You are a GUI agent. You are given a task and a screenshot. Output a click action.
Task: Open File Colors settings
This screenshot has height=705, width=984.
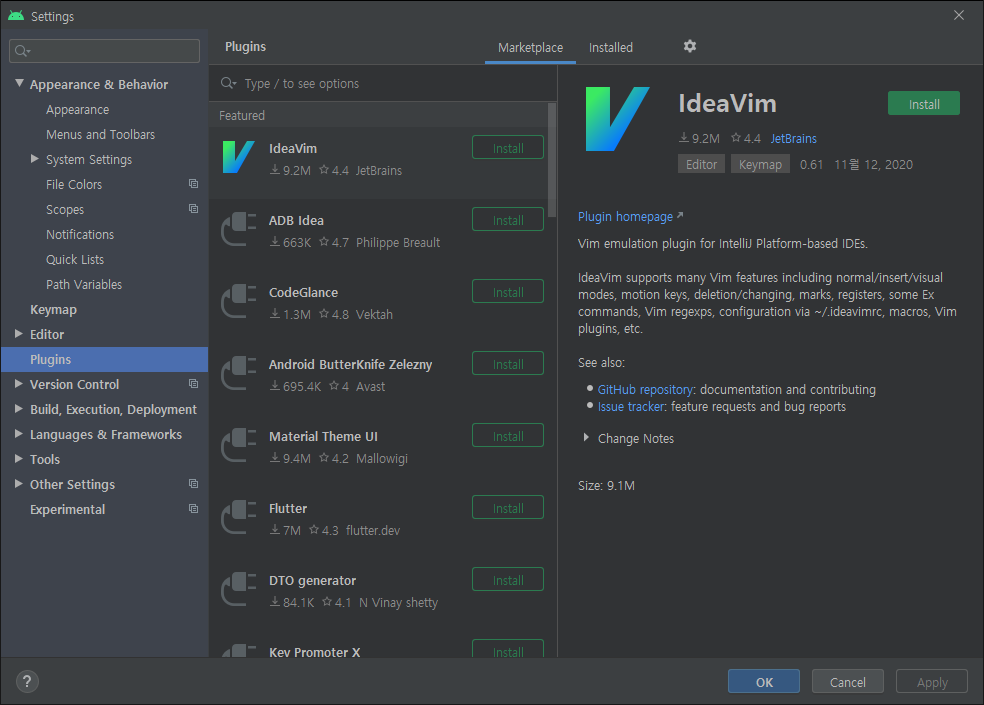tap(73, 184)
